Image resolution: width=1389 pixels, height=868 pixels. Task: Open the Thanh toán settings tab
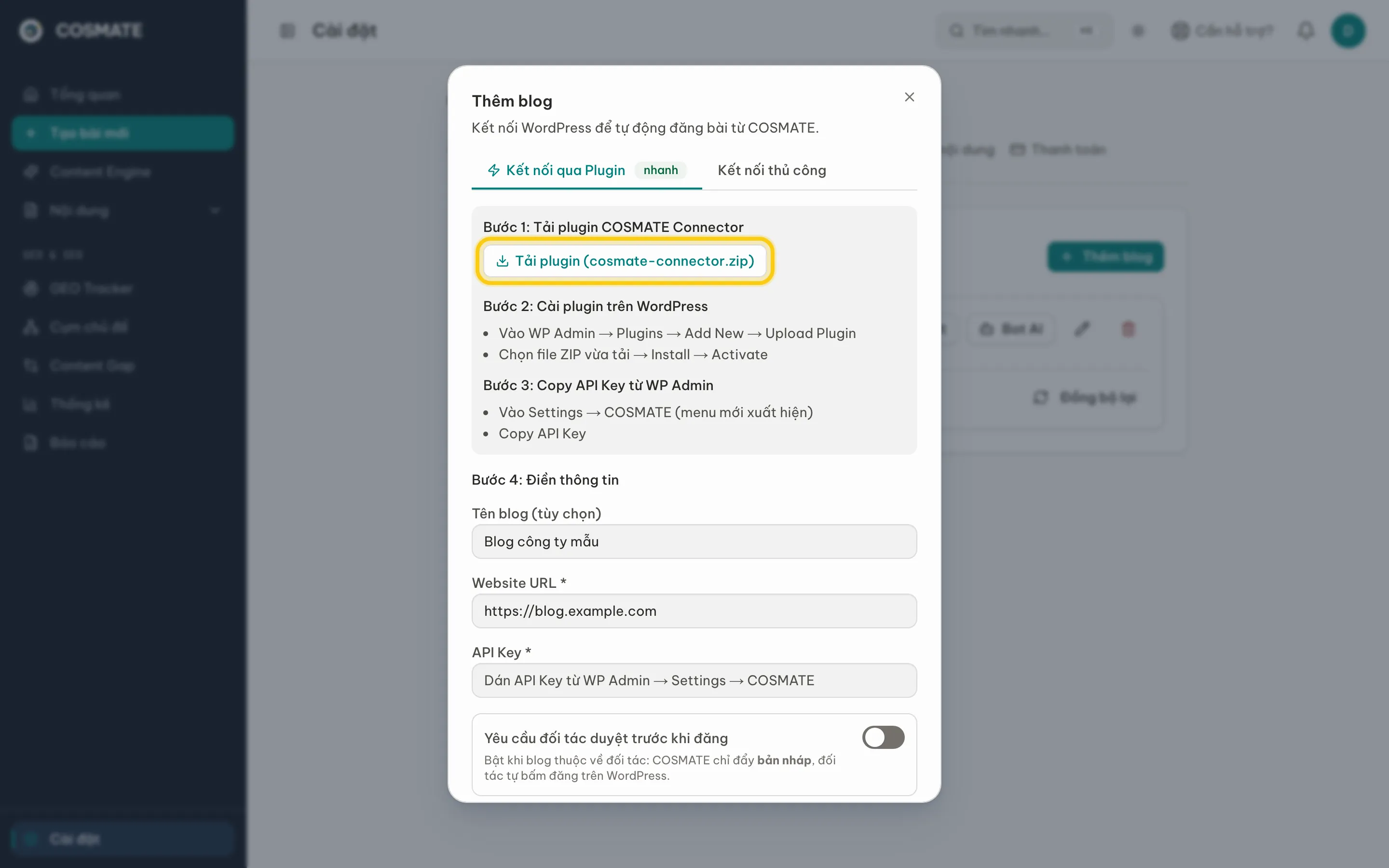coord(1058,149)
